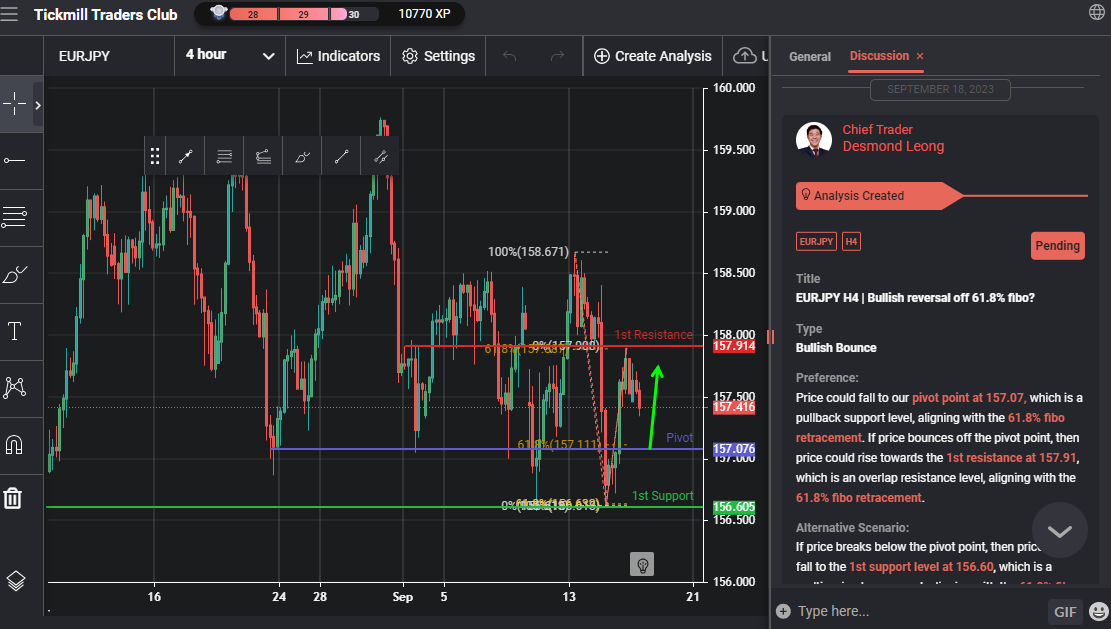1111x629 pixels.
Task: Open the layers object tree icon
Action: (x=16, y=581)
